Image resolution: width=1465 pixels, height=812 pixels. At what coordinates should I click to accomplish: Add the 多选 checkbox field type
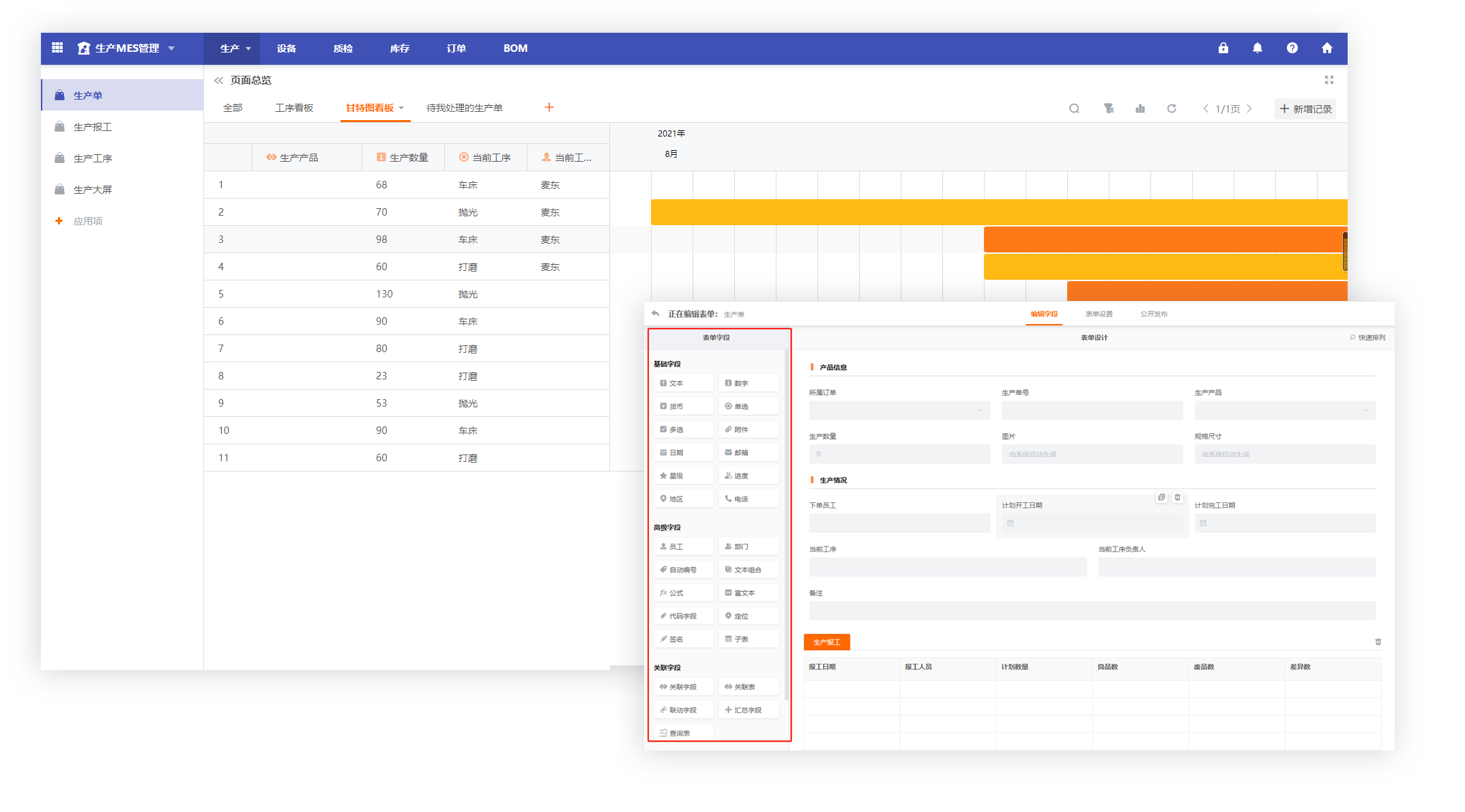(x=683, y=429)
